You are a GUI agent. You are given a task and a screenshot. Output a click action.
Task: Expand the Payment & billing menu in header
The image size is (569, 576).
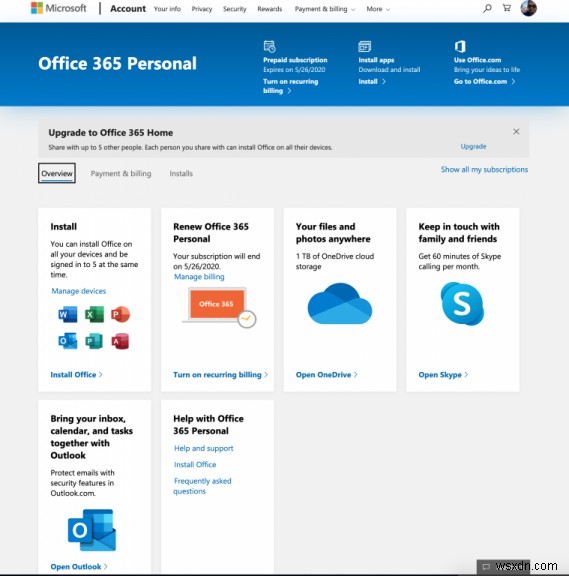325,9
